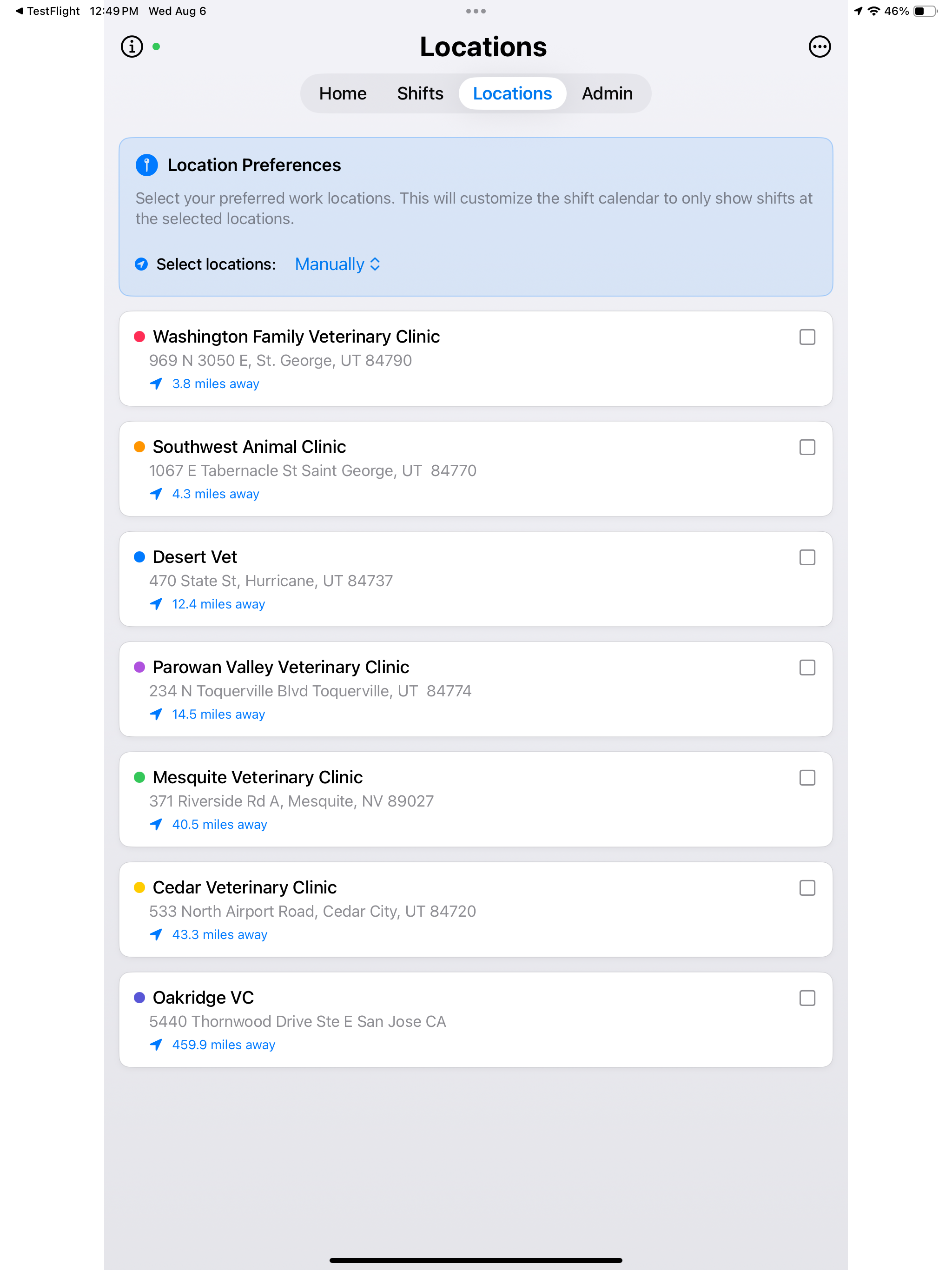Viewport: 952px width, 1270px height.
Task: Open 43.3 miles away distance link
Action: [219, 935]
